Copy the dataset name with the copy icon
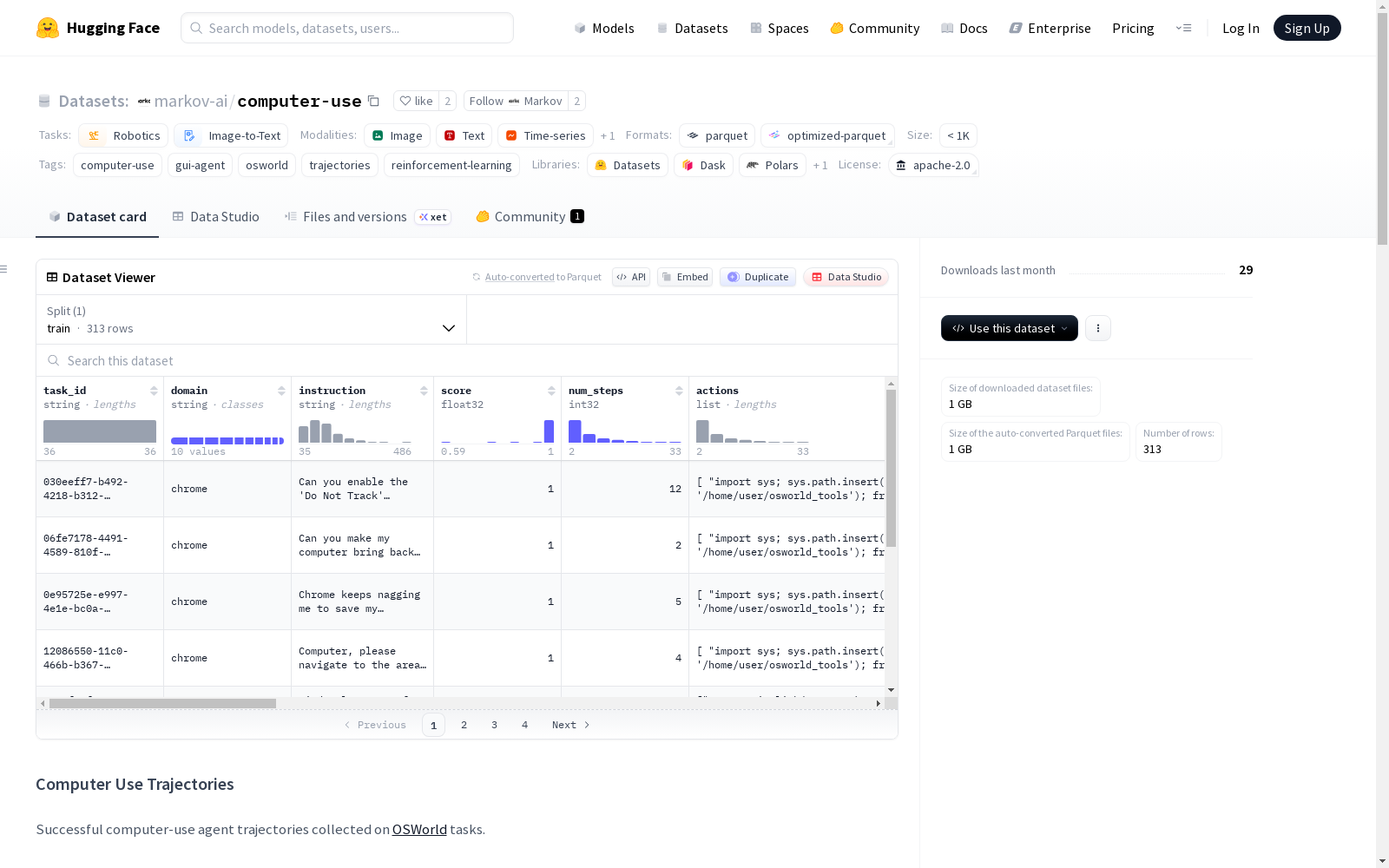The image size is (1389, 868). [x=373, y=101]
